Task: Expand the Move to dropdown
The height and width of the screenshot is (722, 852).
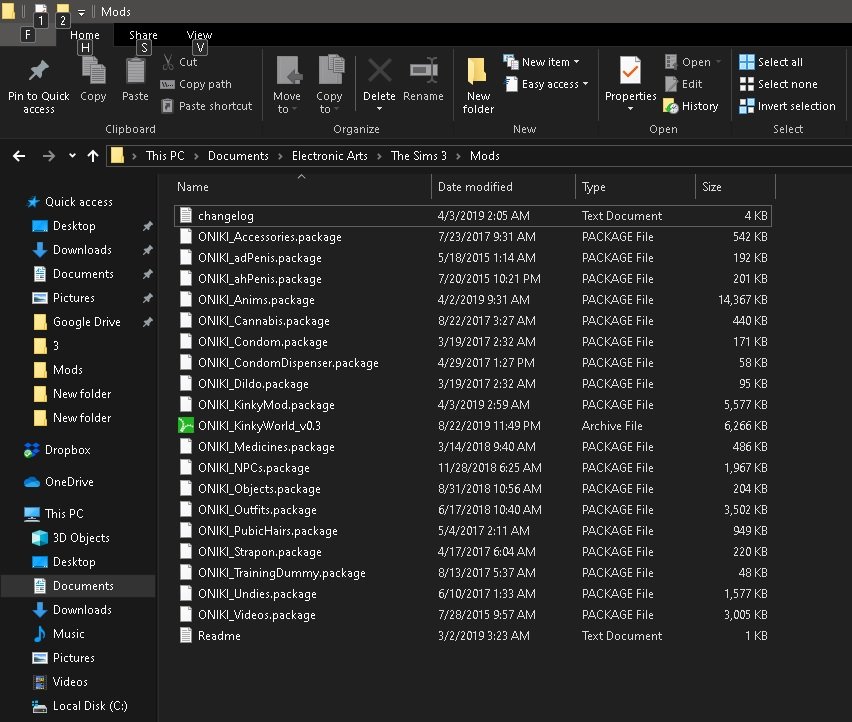Action: click(x=295, y=109)
